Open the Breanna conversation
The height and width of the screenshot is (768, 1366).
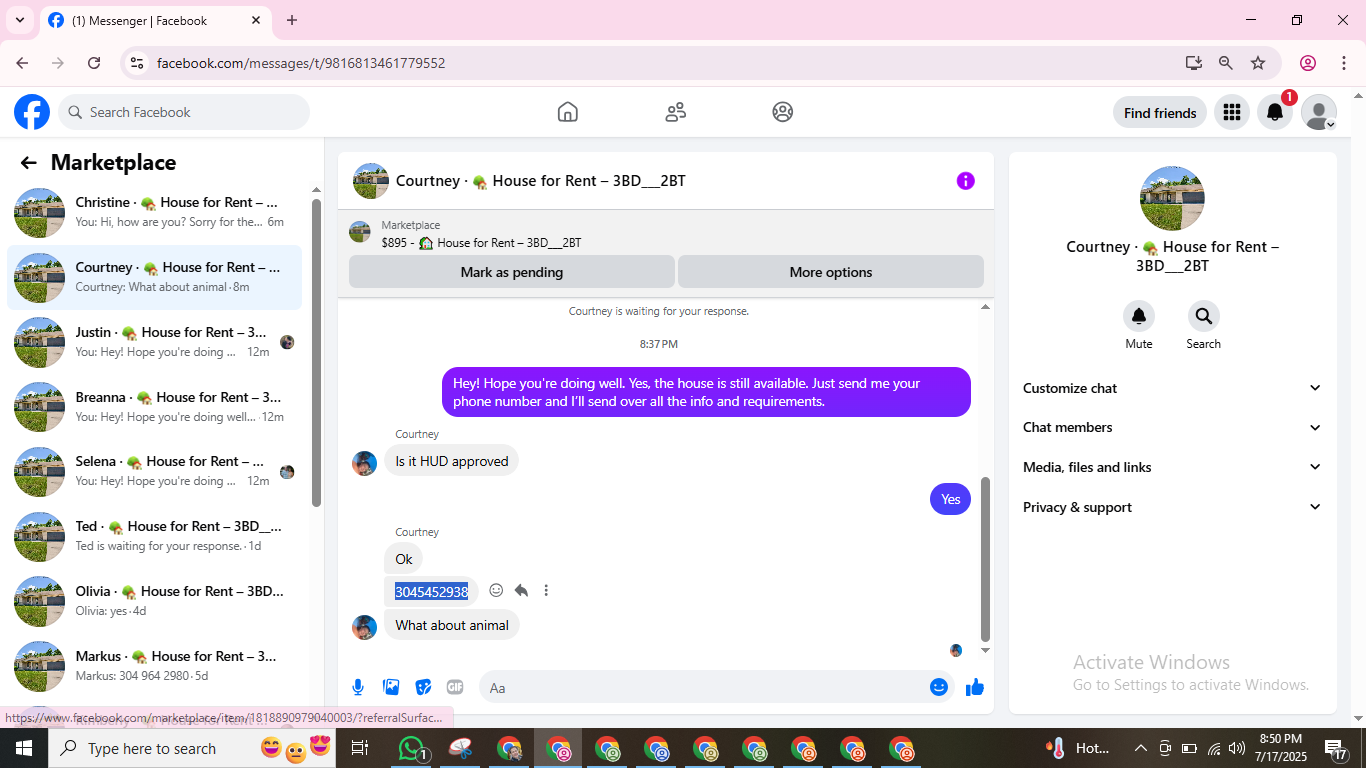point(154,407)
